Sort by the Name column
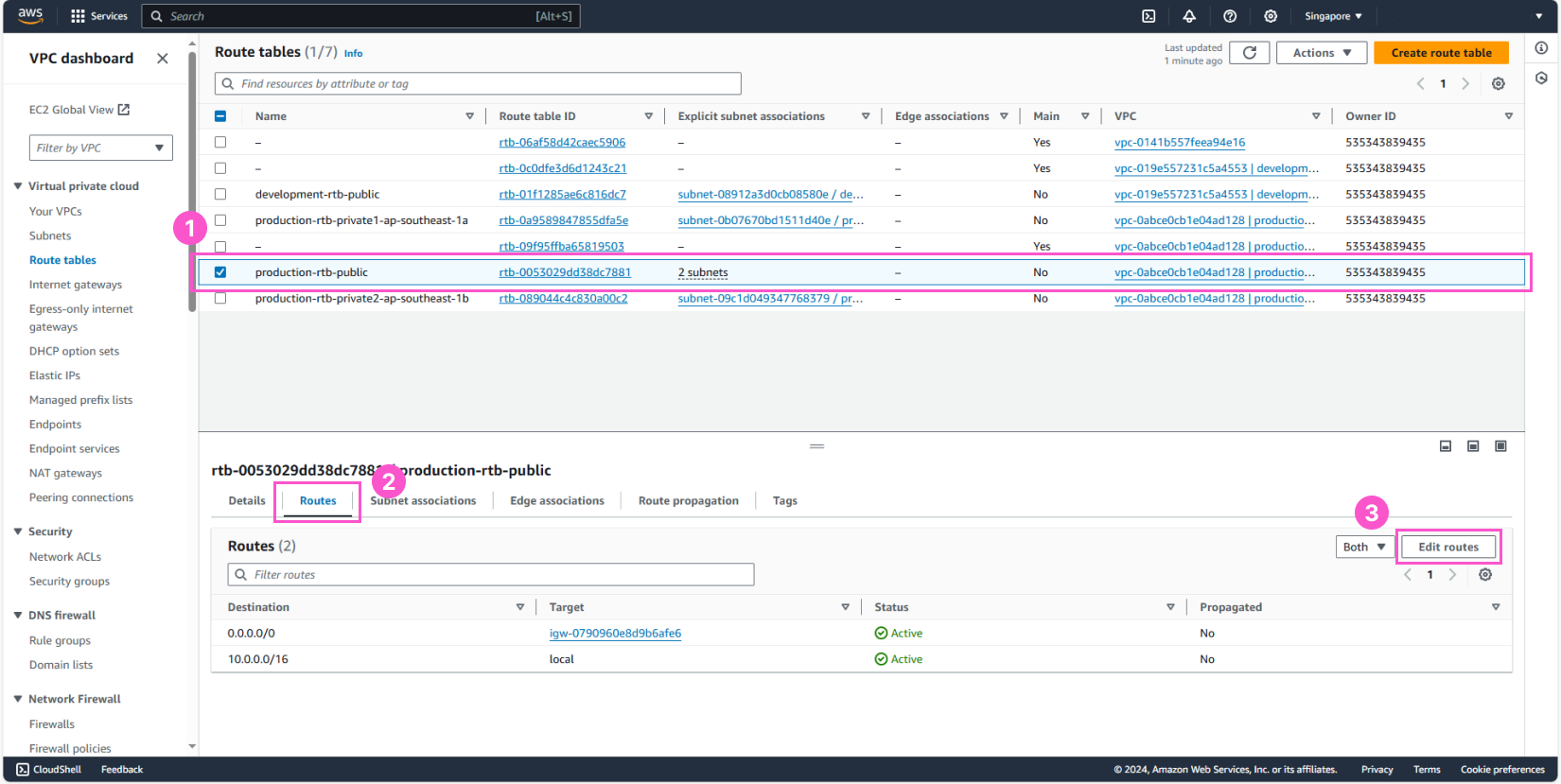This screenshot has width=1561, height=784. pyautogui.click(x=469, y=116)
